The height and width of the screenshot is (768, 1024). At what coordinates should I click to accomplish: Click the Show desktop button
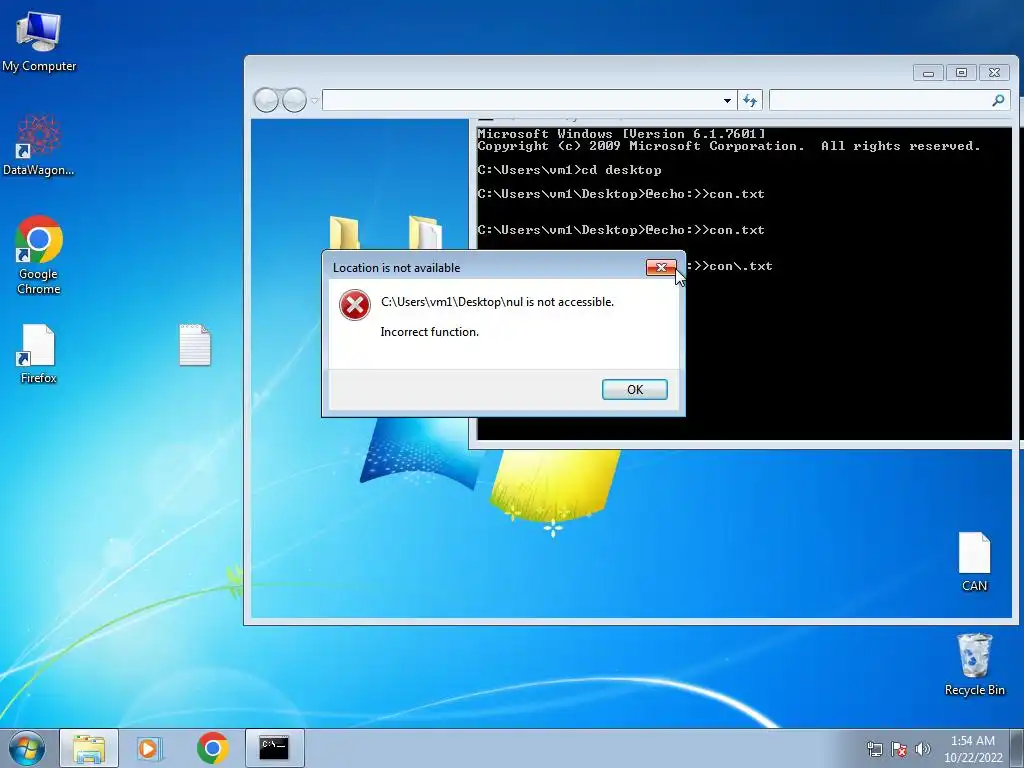(x=1017, y=748)
